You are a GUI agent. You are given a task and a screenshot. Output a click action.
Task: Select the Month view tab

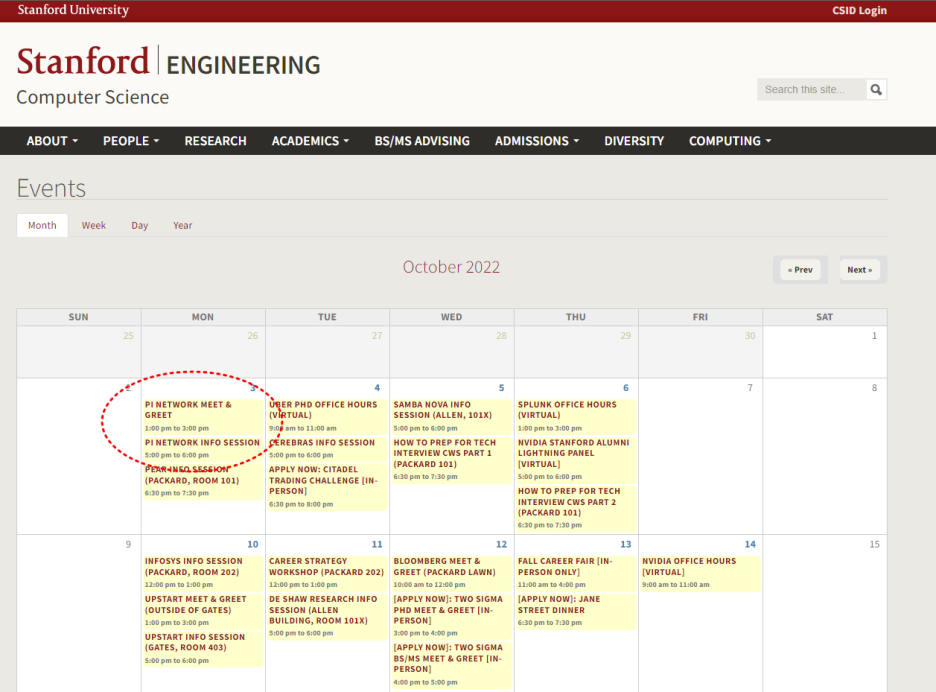[x=42, y=225]
